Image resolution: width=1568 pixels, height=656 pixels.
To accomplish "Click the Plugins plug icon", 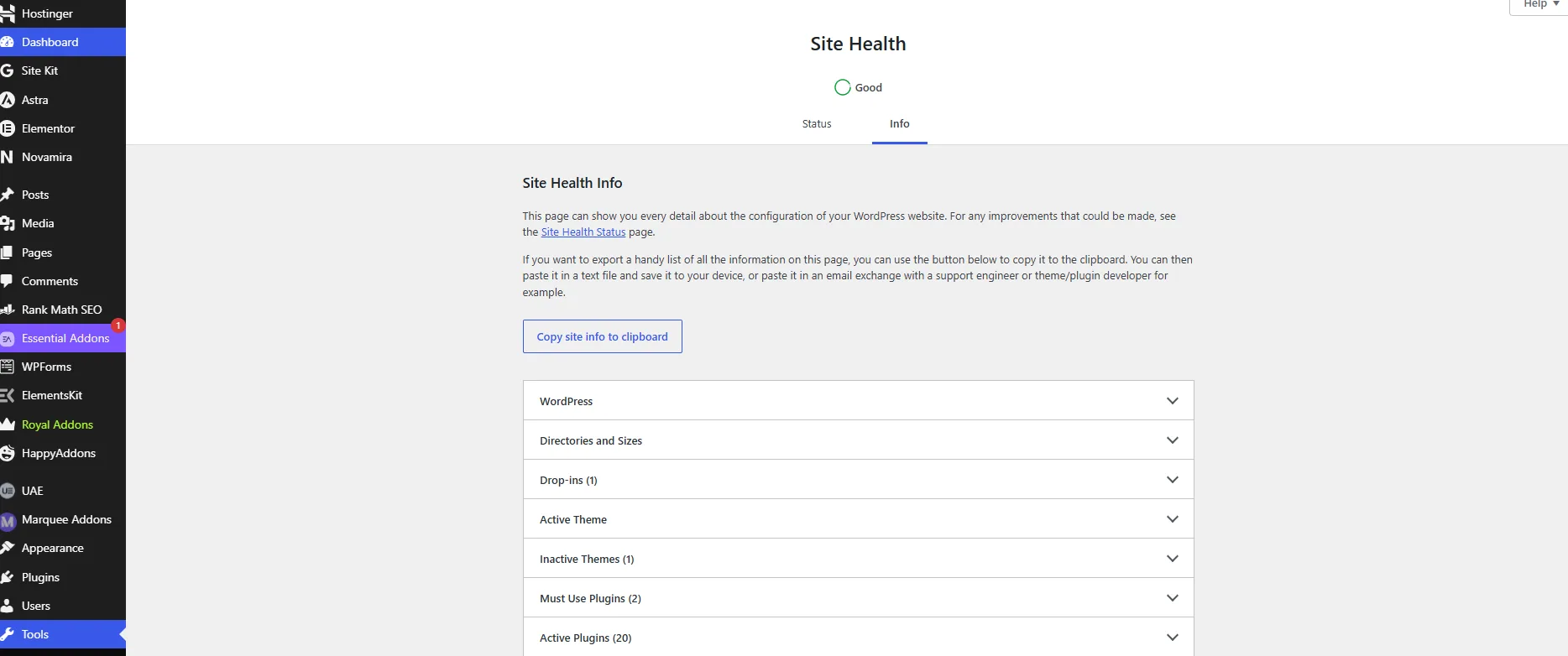I will [8, 577].
